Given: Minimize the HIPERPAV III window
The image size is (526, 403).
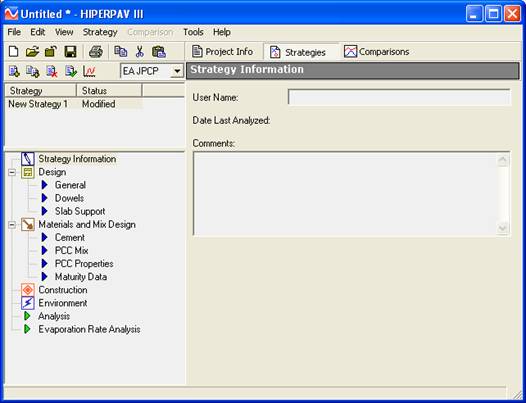Looking at the screenshot, I should click(x=474, y=14).
